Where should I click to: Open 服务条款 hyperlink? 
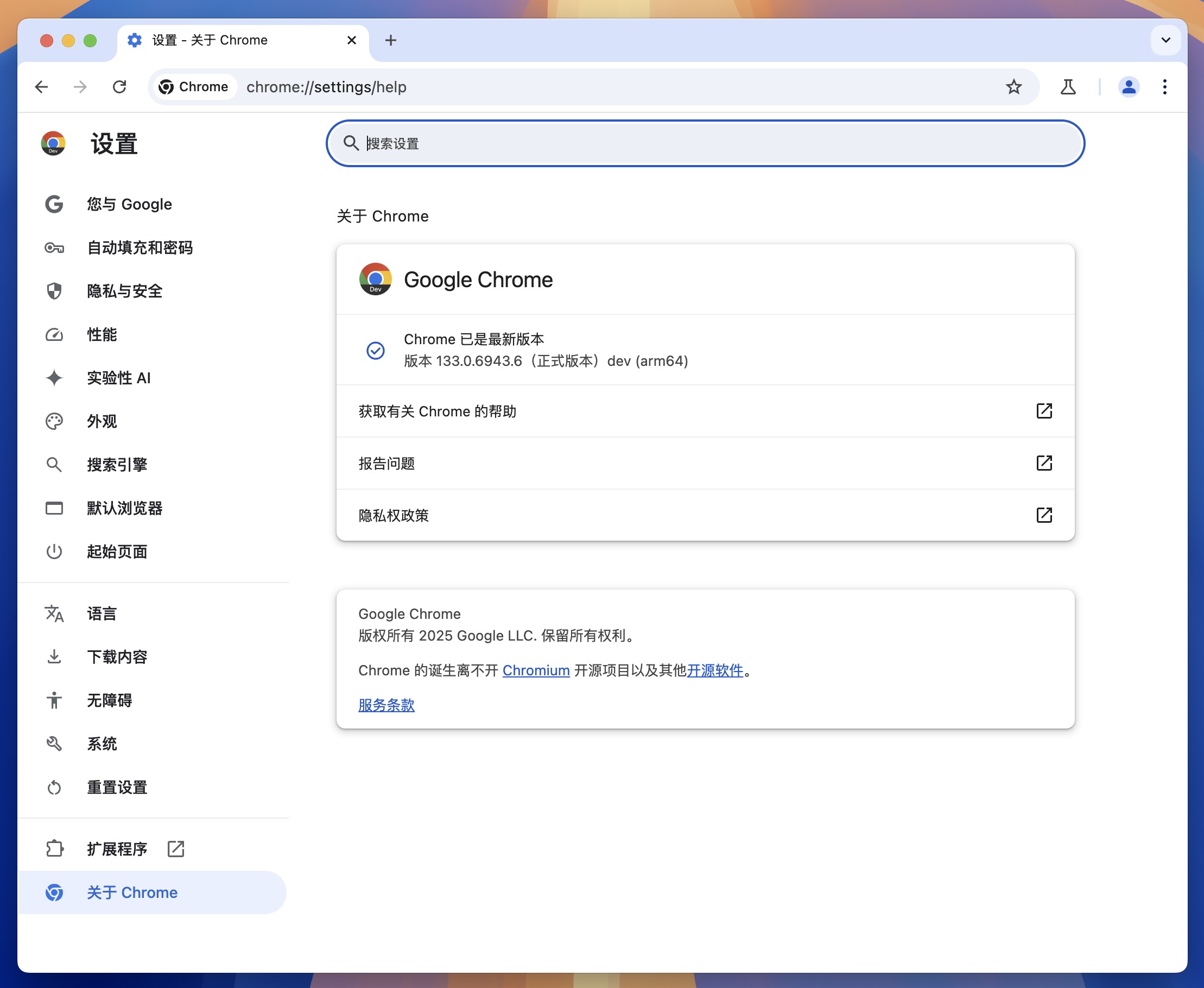point(385,705)
